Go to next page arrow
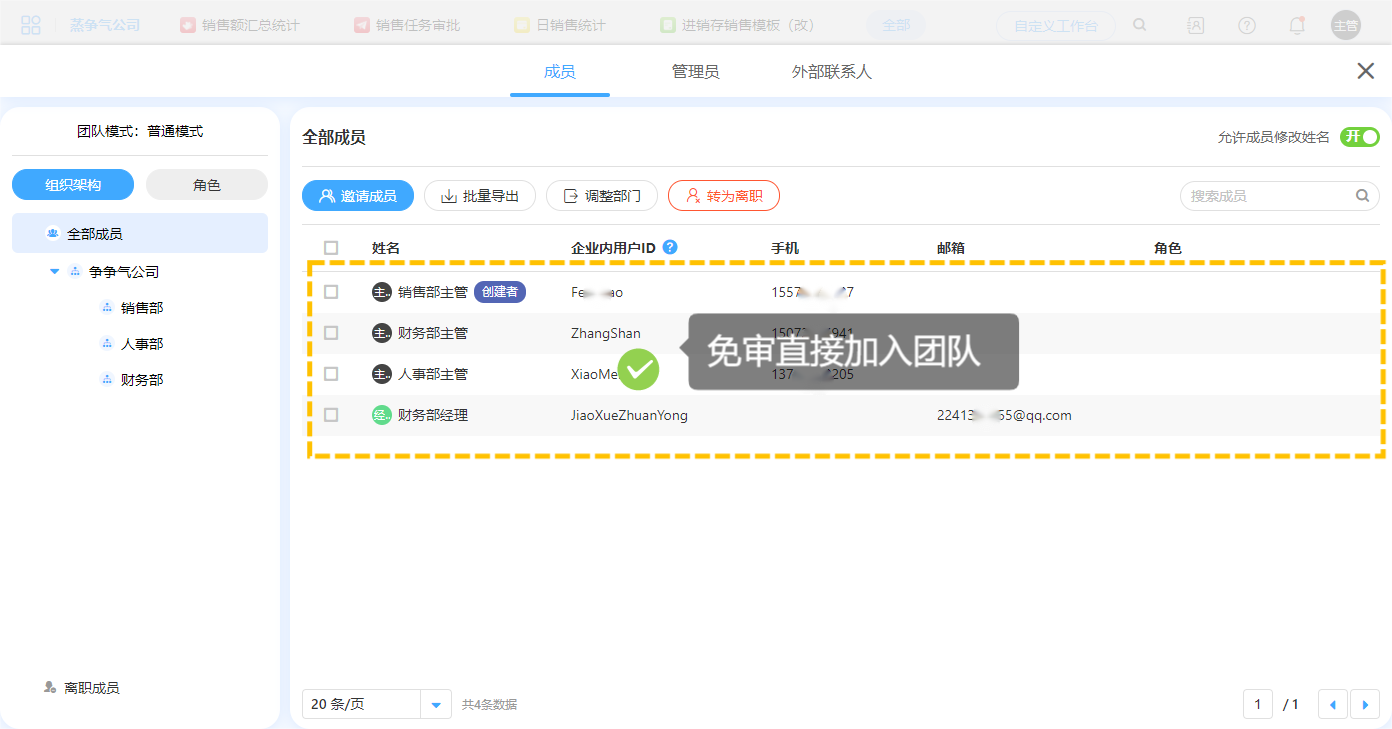Image resolution: width=1392 pixels, height=729 pixels. pos(1364,704)
